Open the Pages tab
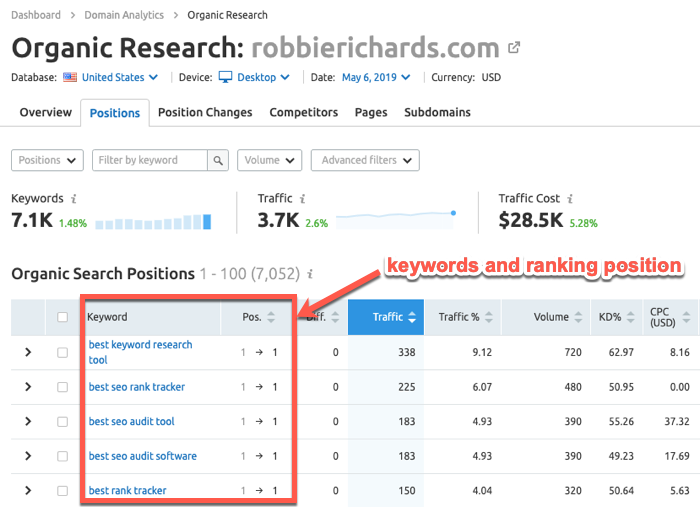 371,112
